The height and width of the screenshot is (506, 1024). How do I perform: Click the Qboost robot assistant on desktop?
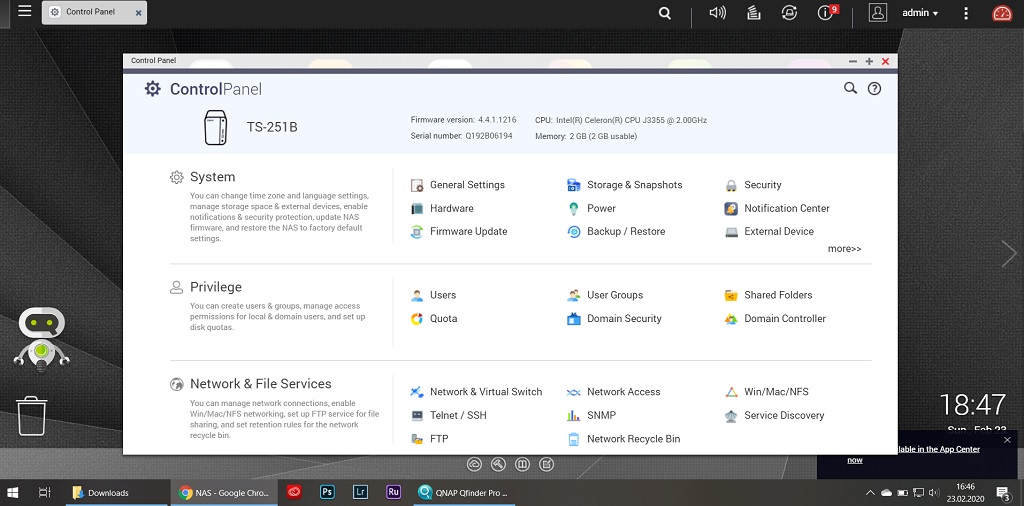[x=42, y=338]
